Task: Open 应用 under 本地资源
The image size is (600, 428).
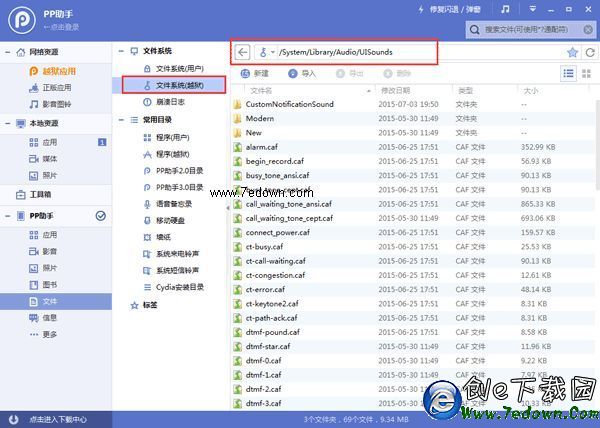Action: (x=43, y=142)
